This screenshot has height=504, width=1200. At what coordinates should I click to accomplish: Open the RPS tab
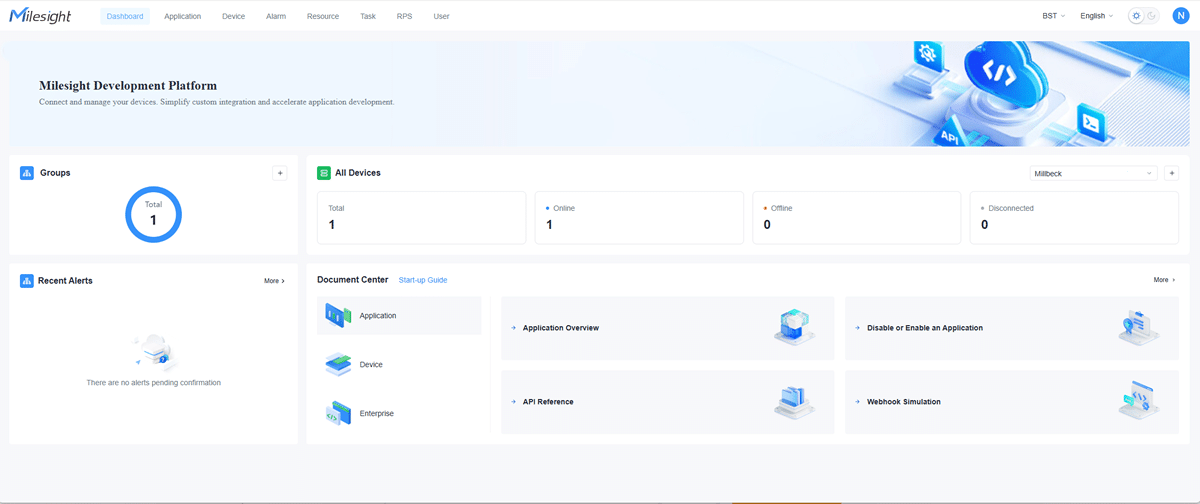click(x=404, y=16)
